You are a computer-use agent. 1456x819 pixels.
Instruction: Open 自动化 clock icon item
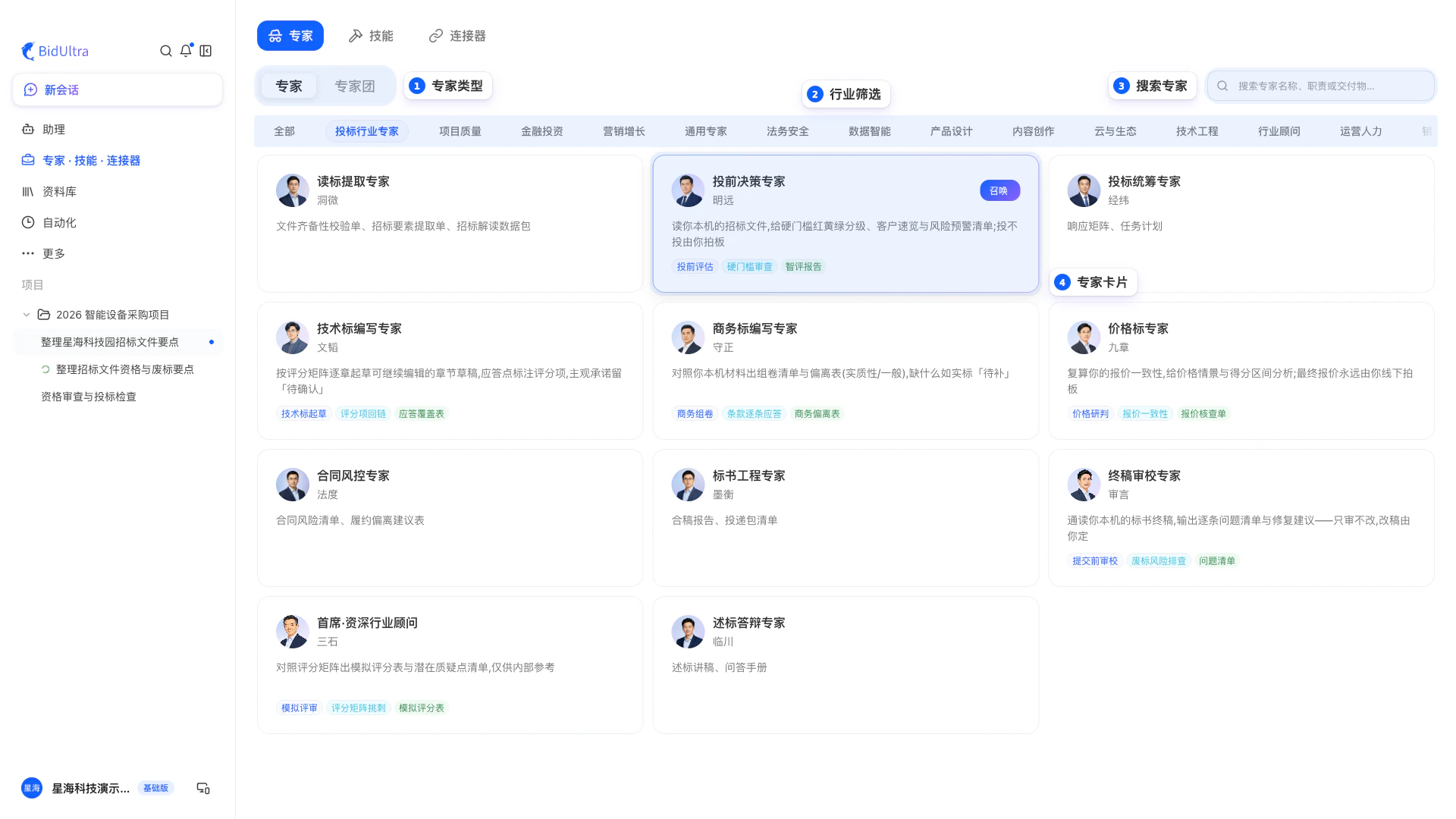pyautogui.click(x=28, y=222)
